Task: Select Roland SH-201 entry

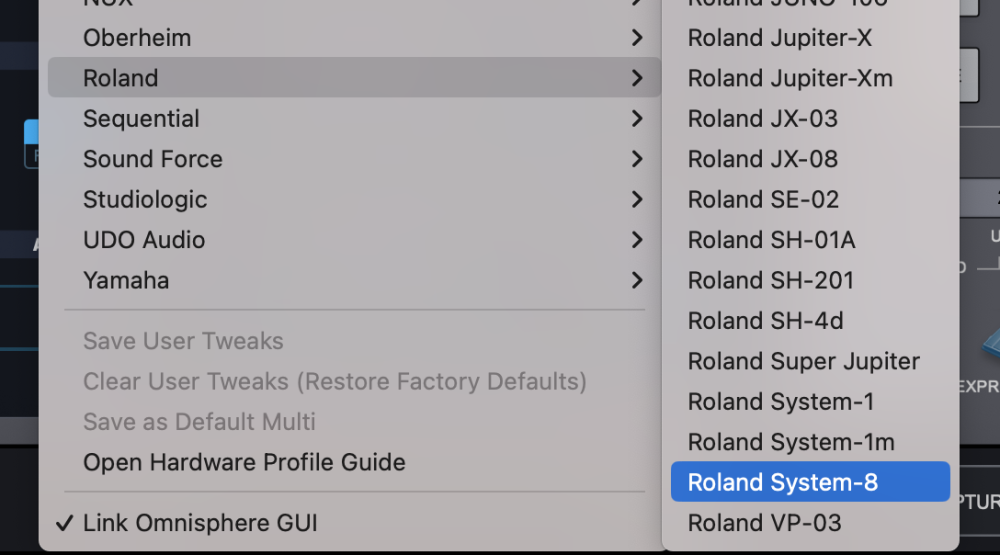Action: click(771, 281)
